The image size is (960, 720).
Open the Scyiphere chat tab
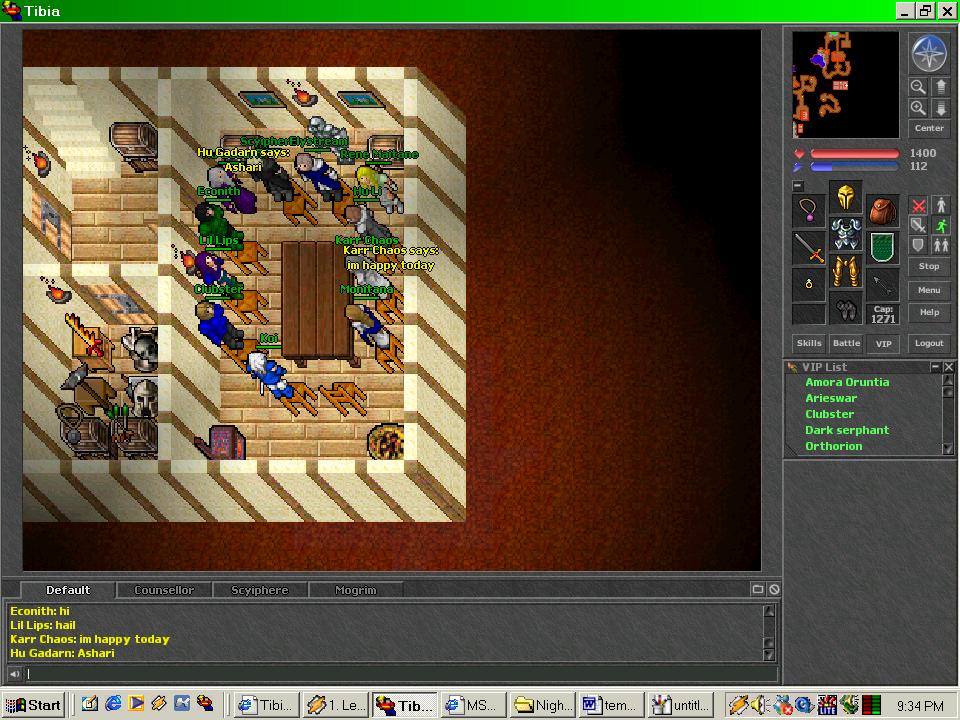click(260, 590)
